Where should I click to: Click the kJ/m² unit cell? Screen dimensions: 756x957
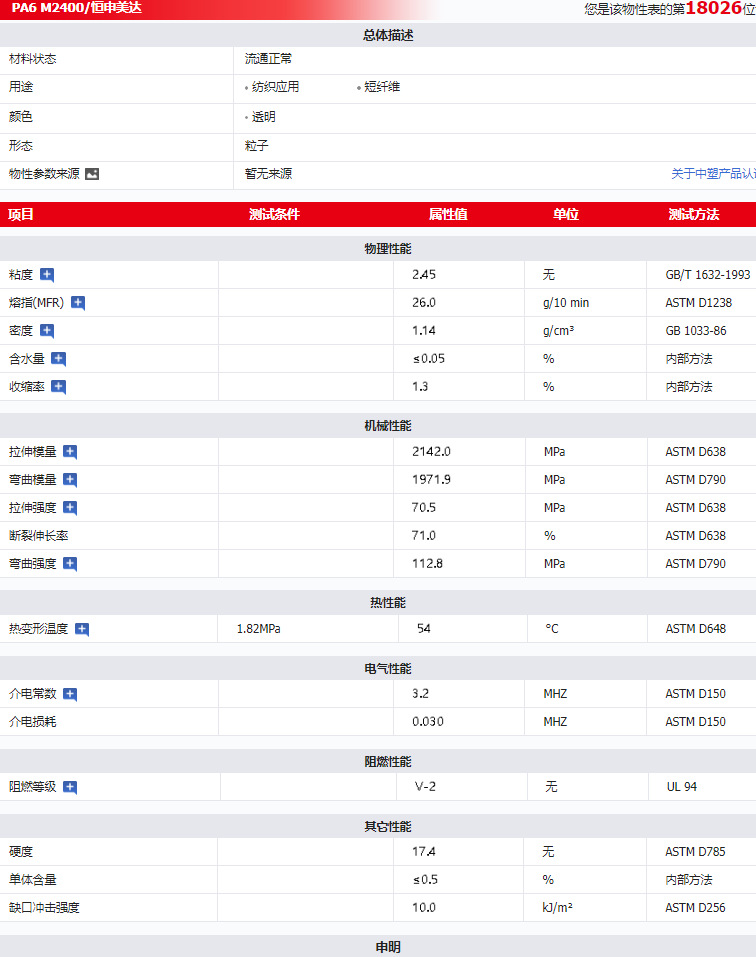click(x=557, y=908)
